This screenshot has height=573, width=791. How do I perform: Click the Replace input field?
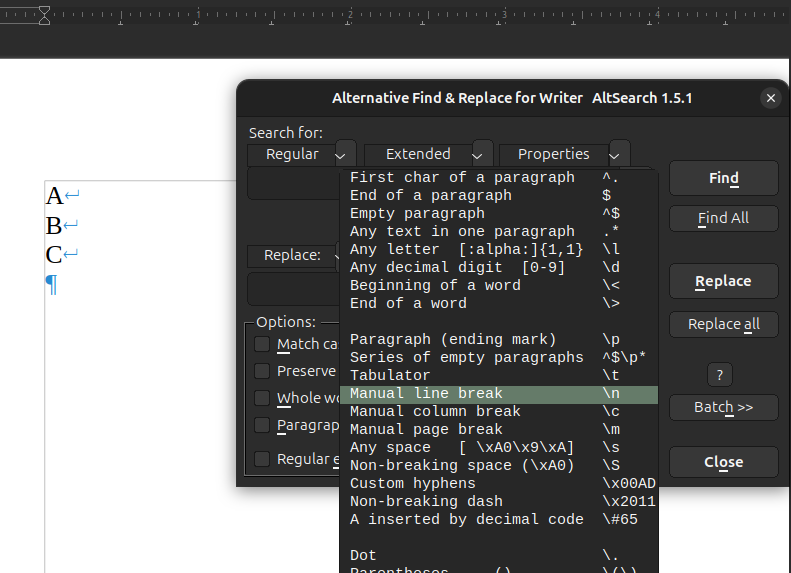point(294,289)
